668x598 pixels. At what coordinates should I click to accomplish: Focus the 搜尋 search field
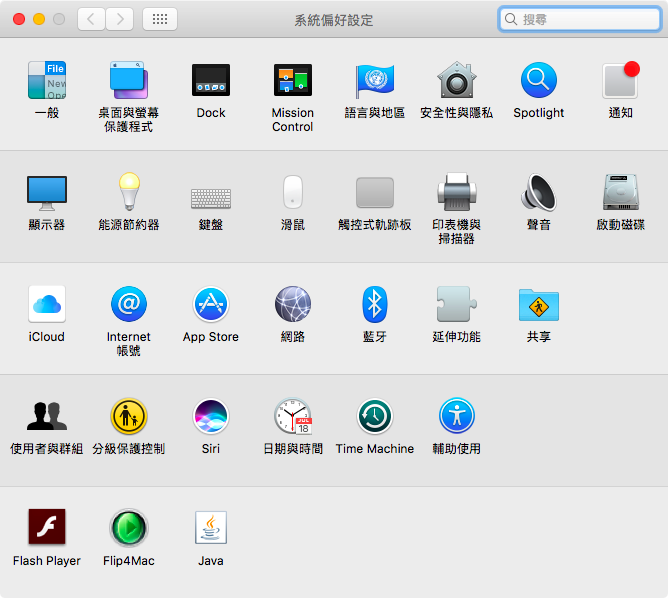pos(579,19)
